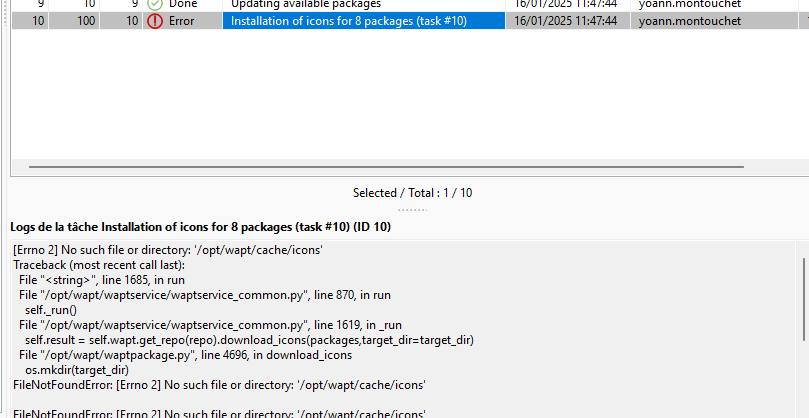Click the green Done checkmark icon
This screenshot has height=418, width=809.
pyautogui.click(x=155, y=5)
